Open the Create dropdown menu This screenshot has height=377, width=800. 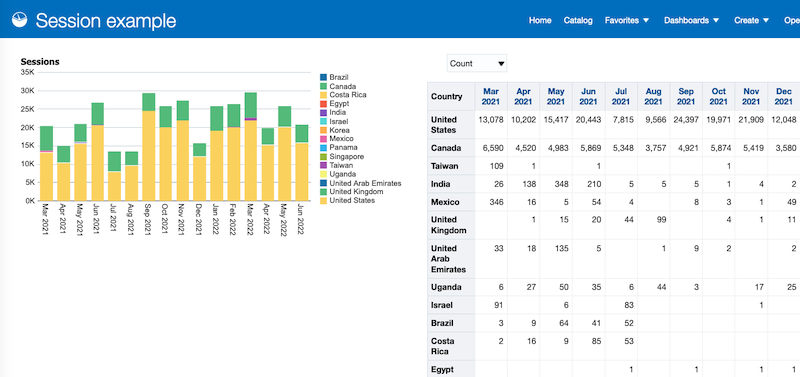pos(752,20)
